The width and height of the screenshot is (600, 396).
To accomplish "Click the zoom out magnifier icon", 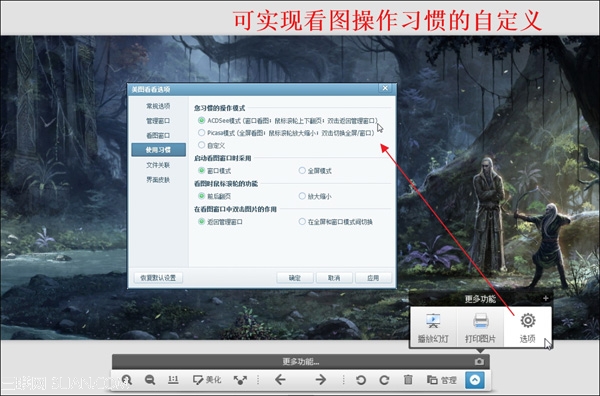I will coord(150,380).
